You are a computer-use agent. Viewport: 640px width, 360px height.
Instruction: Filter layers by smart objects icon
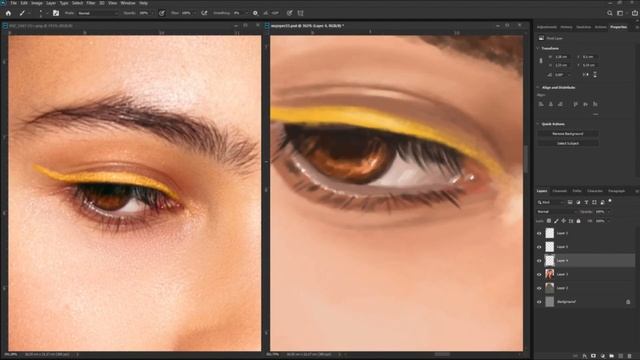[x=602, y=202]
